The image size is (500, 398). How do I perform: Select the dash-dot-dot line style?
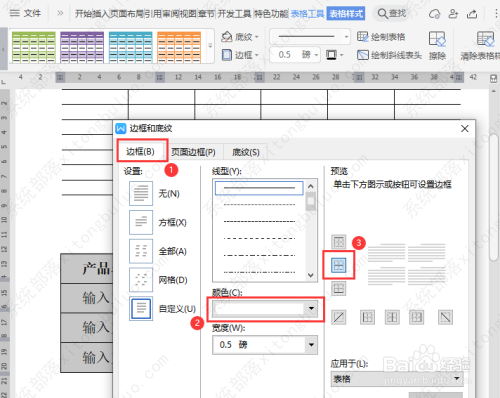pyautogui.click(x=259, y=272)
